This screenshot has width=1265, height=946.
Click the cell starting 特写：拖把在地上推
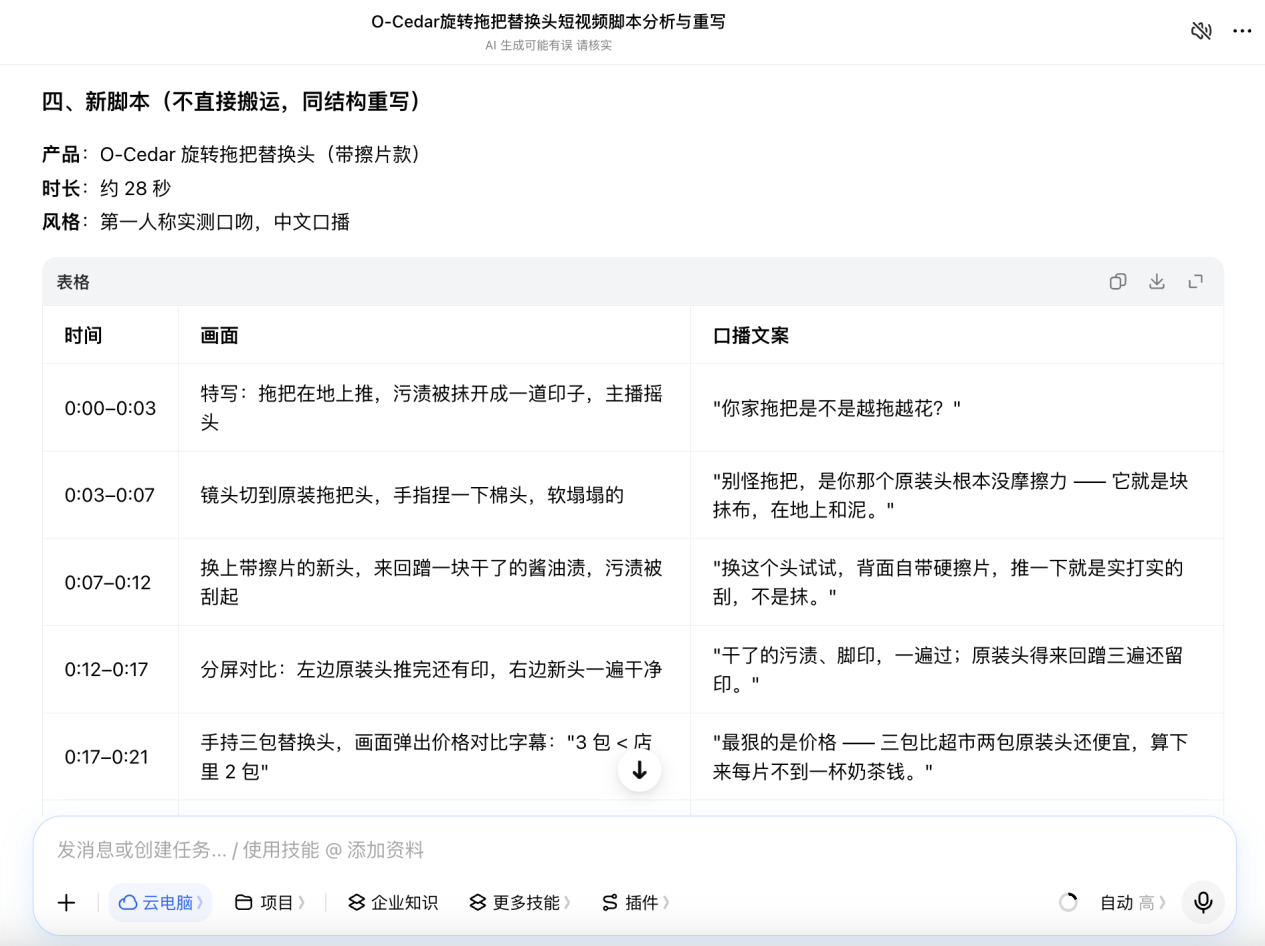pyautogui.click(x=434, y=408)
